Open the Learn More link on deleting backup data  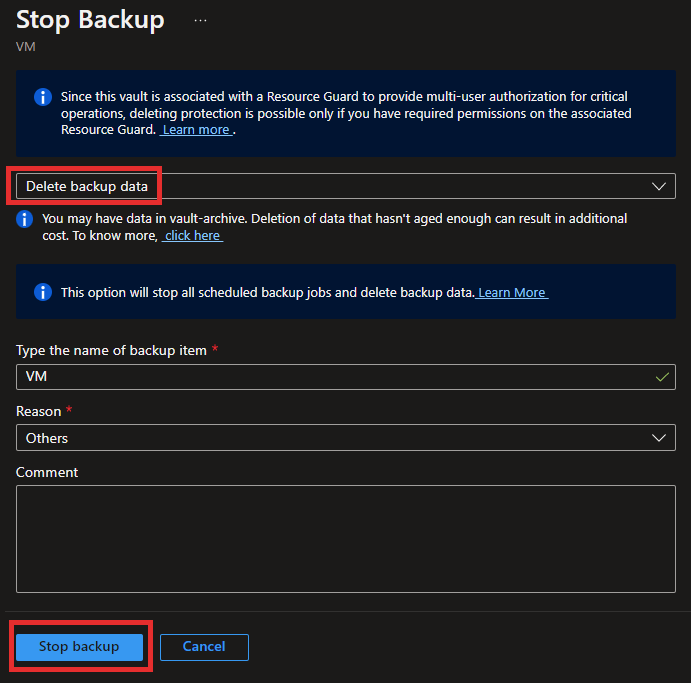pyautogui.click(x=512, y=293)
